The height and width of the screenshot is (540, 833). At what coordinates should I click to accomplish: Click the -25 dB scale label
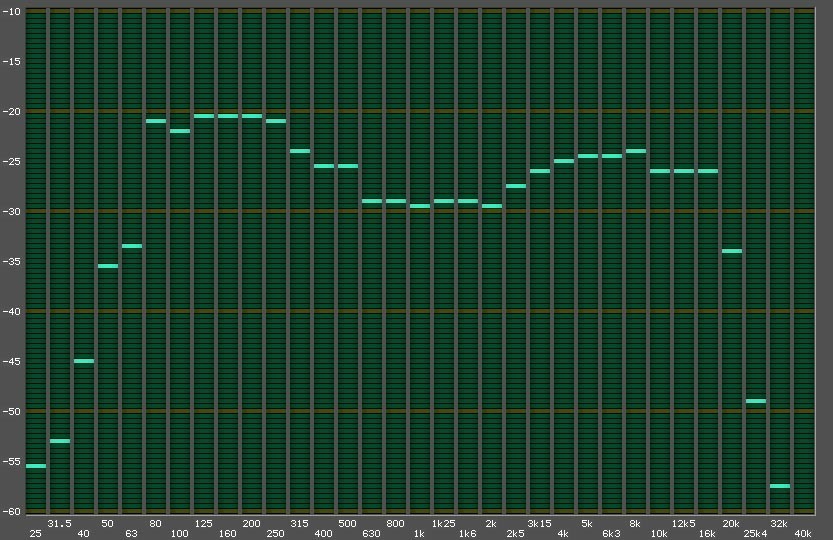11,161
